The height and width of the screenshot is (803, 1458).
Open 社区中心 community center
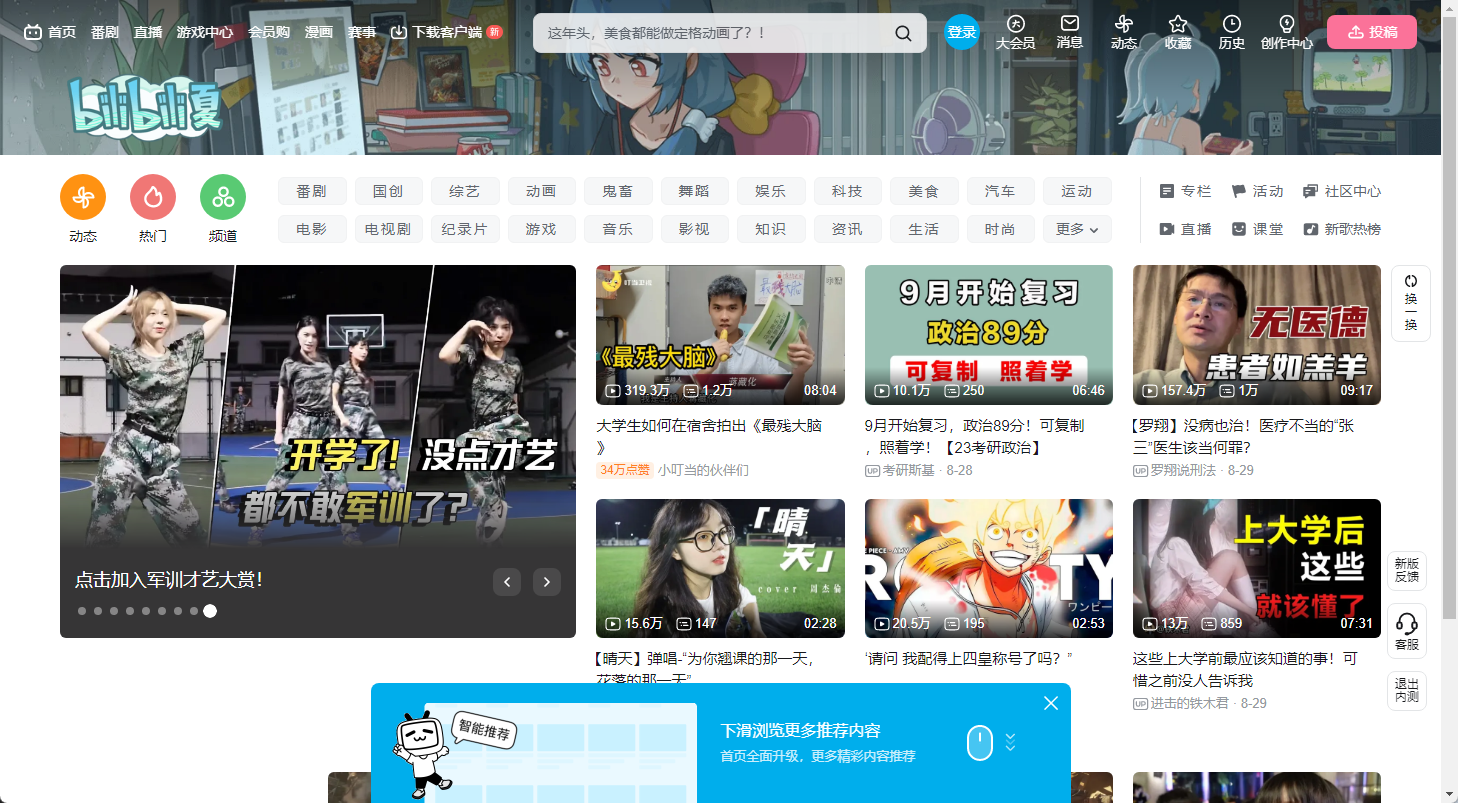1342,191
